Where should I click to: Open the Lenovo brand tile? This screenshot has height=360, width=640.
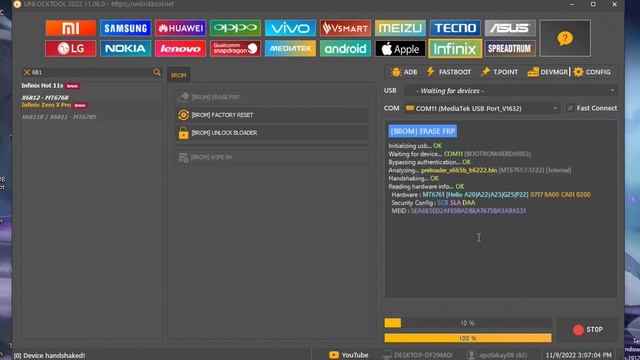[x=180, y=49]
